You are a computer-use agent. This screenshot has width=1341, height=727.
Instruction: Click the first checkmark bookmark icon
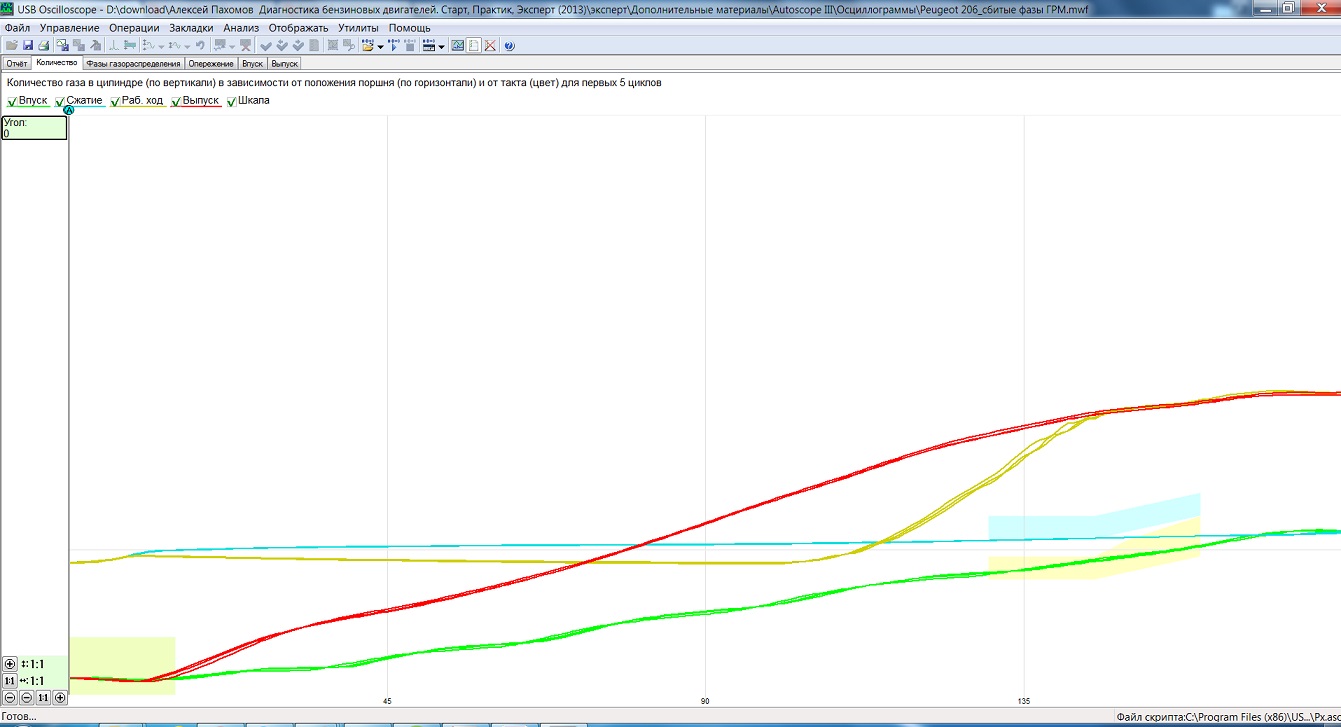265,45
